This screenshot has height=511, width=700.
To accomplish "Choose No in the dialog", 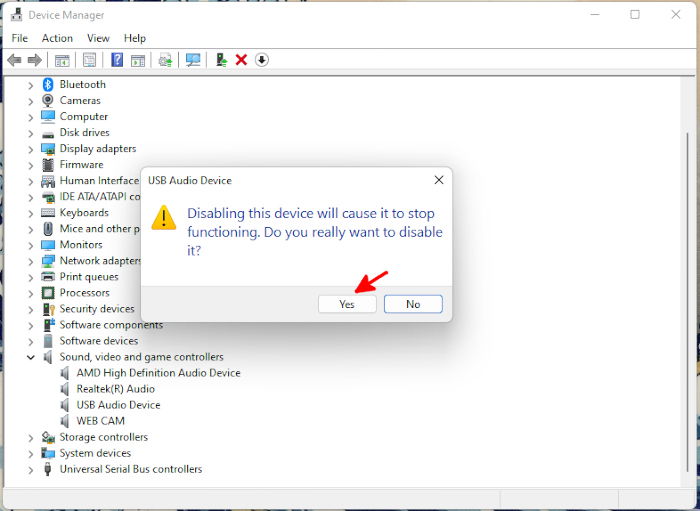I will tap(413, 304).
